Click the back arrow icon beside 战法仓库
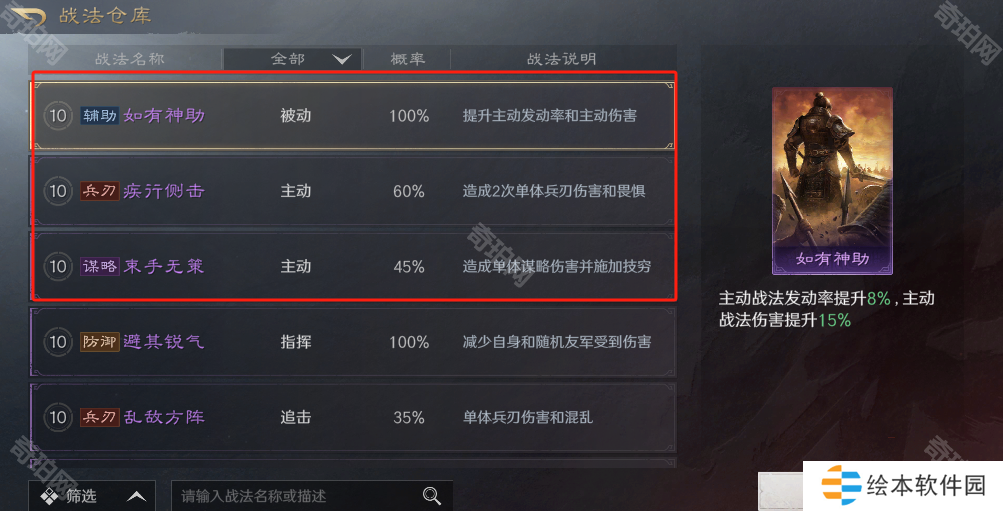1003x511 pixels. click(28, 15)
